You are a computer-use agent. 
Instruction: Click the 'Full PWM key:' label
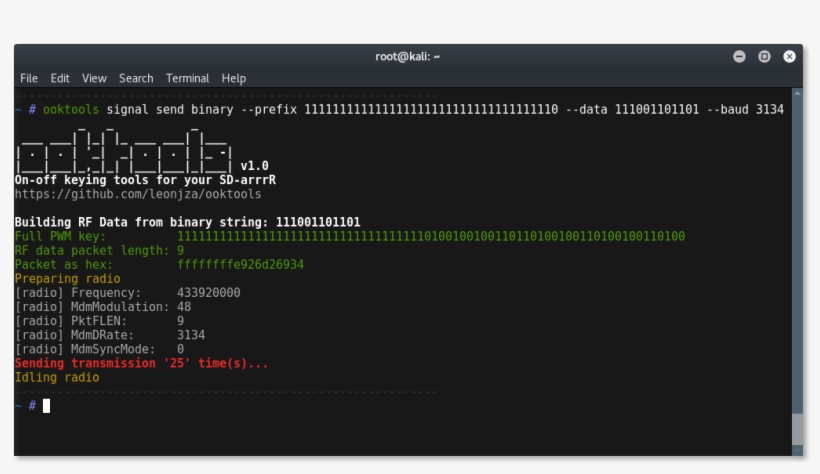point(60,236)
